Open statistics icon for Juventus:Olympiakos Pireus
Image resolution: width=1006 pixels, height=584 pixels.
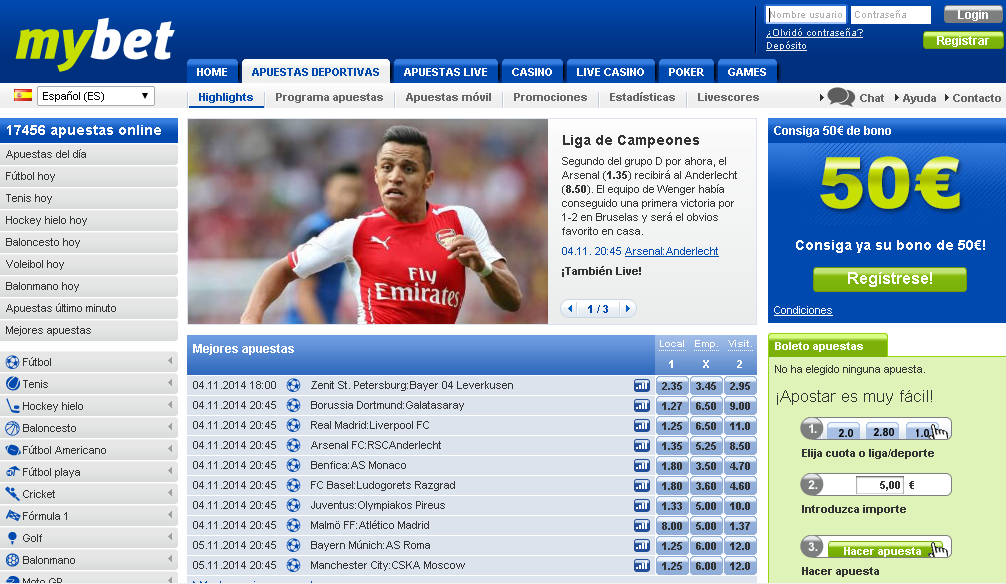point(642,505)
